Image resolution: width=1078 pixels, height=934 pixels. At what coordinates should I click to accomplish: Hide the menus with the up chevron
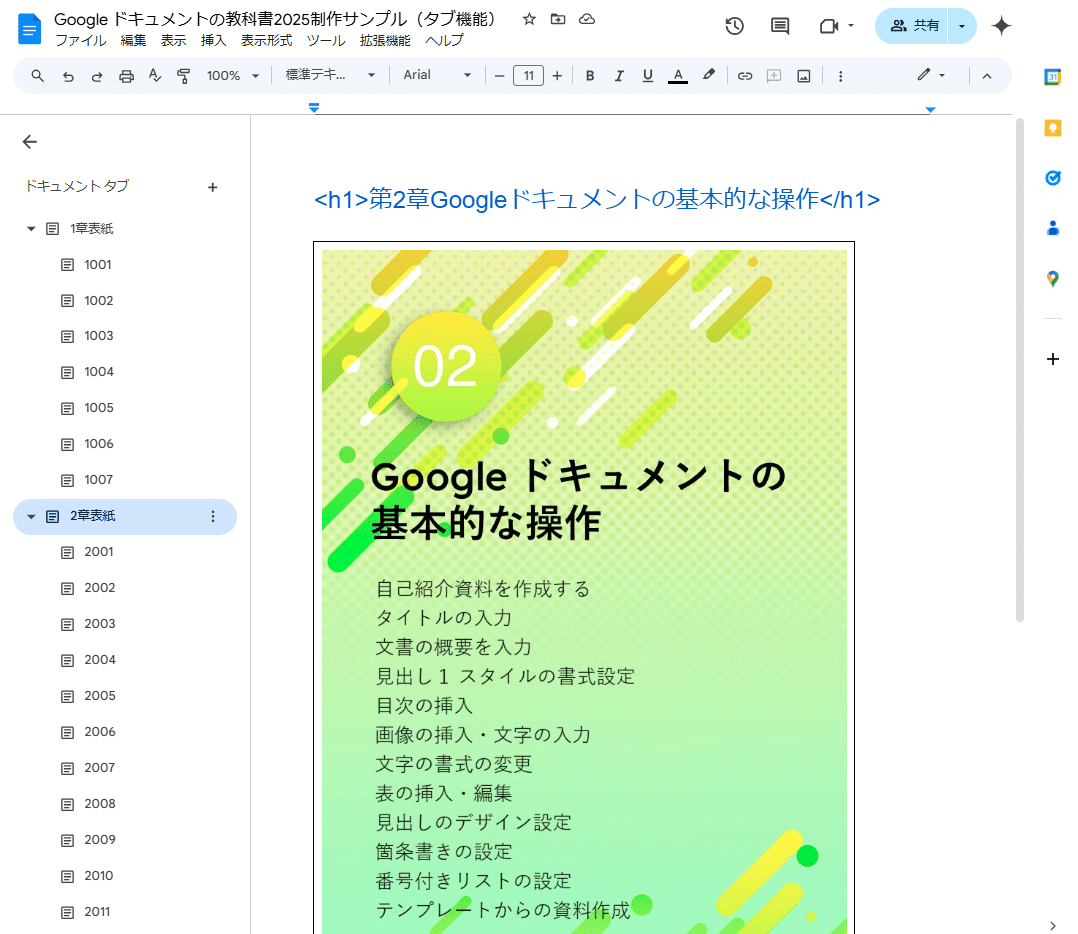987,76
